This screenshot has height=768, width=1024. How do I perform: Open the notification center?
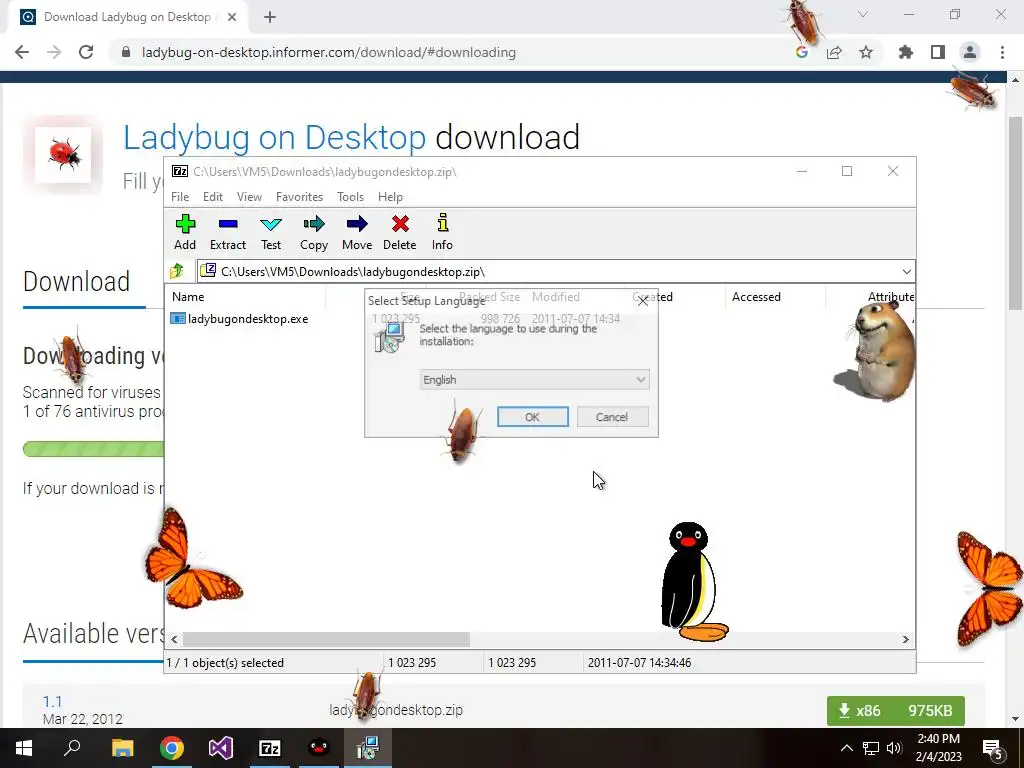tap(993, 748)
